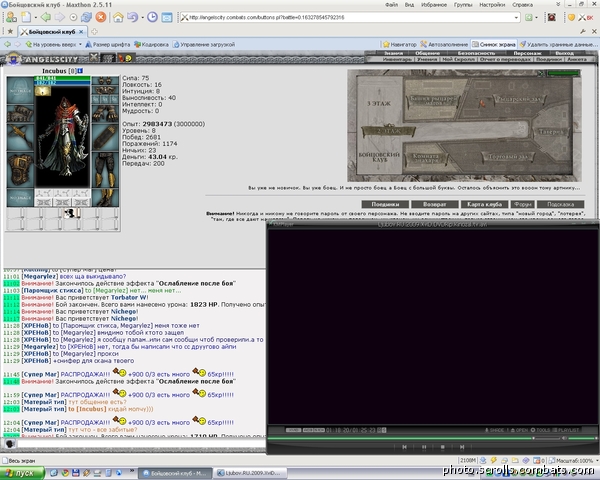This screenshot has height=480, width=600.
Task: Click Удалить хранимые данные item
Action: (x=557, y=44)
